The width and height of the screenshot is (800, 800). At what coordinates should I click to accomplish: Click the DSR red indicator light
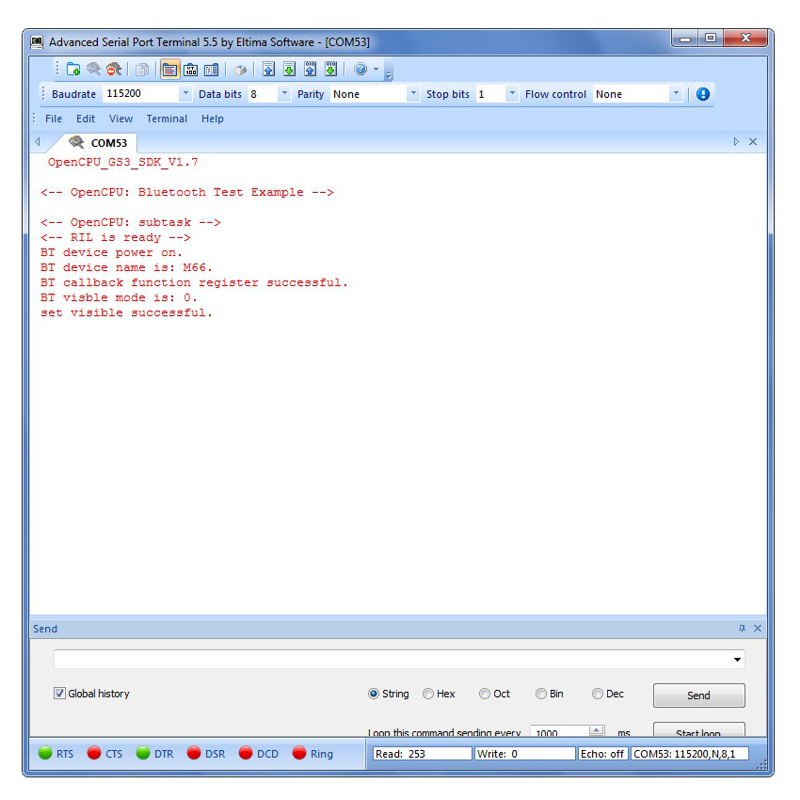(x=194, y=753)
